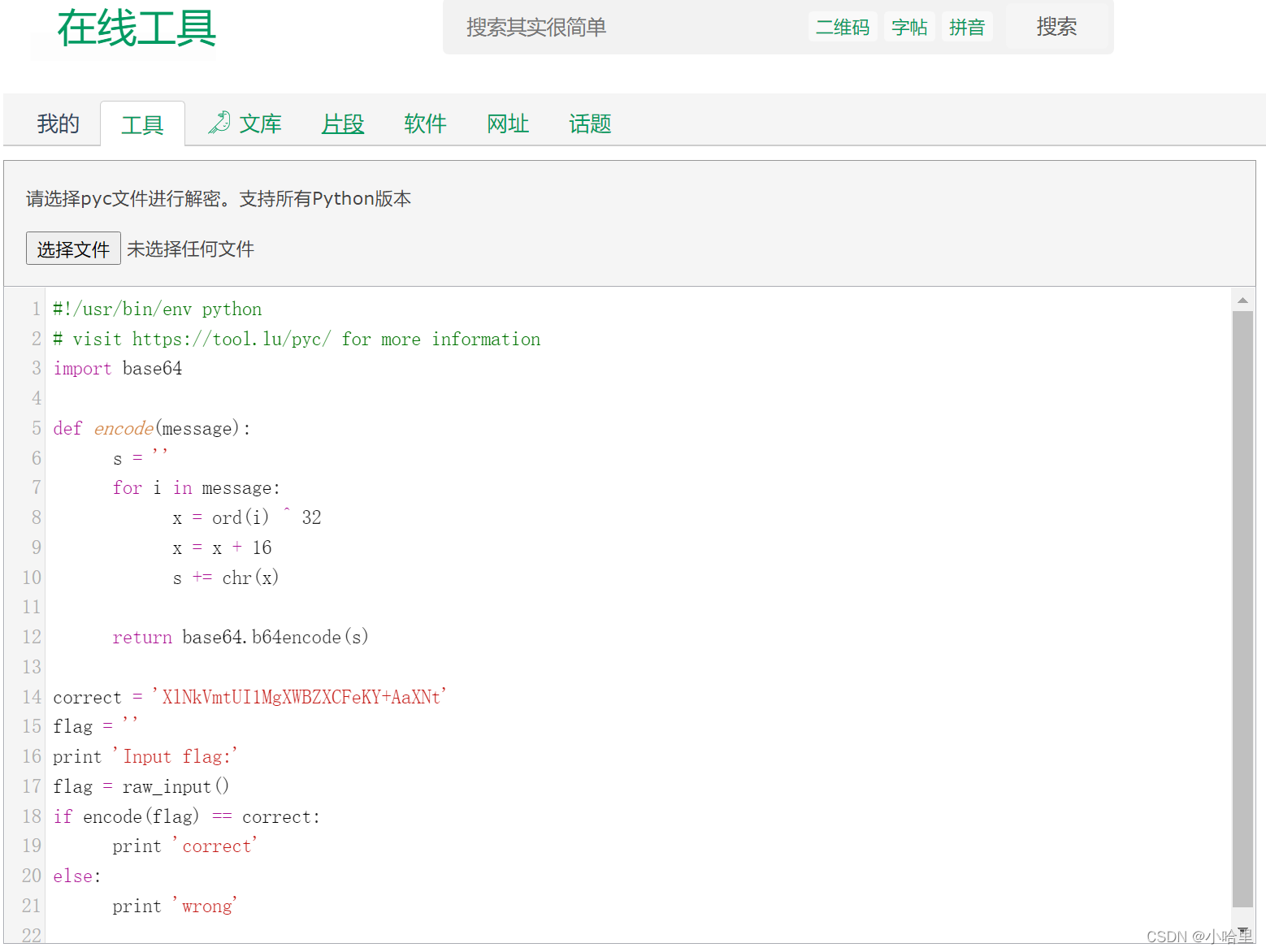Image resolution: width=1266 pixels, height=952 pixels.
Task: Click the "print 'wrong'" line
Action: coord(175,906)
